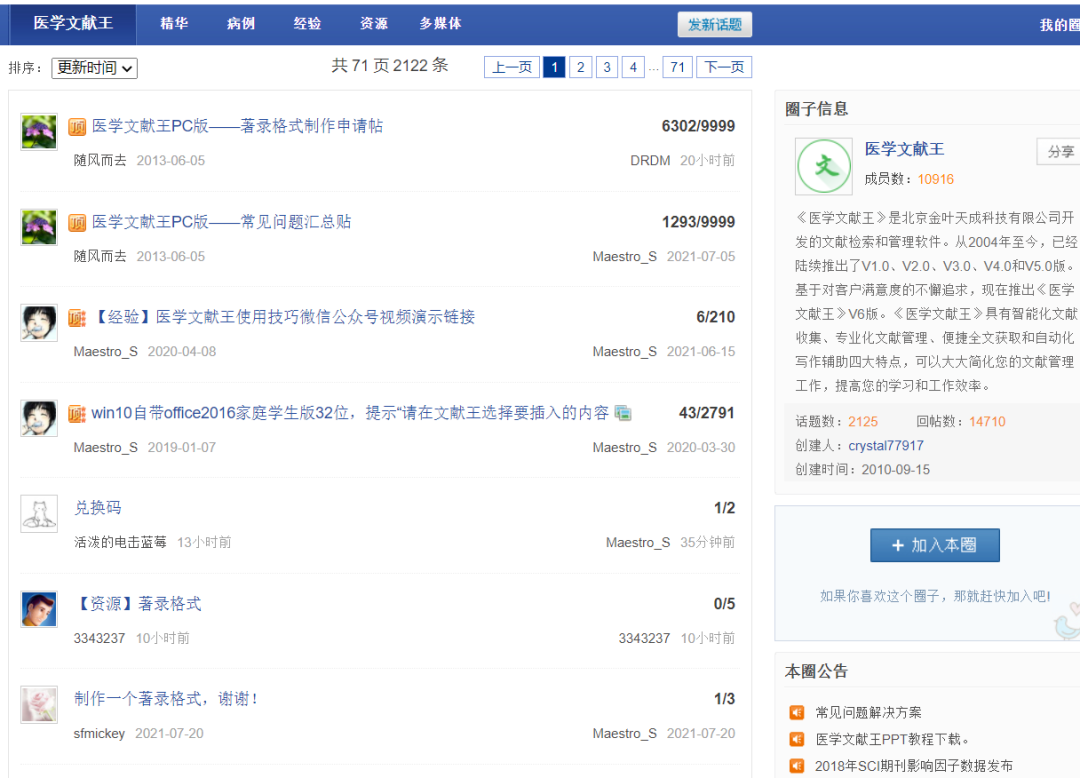Viewport: 1080px width, 778px height.
Task: Go to page 3
Action: (607, 67)
